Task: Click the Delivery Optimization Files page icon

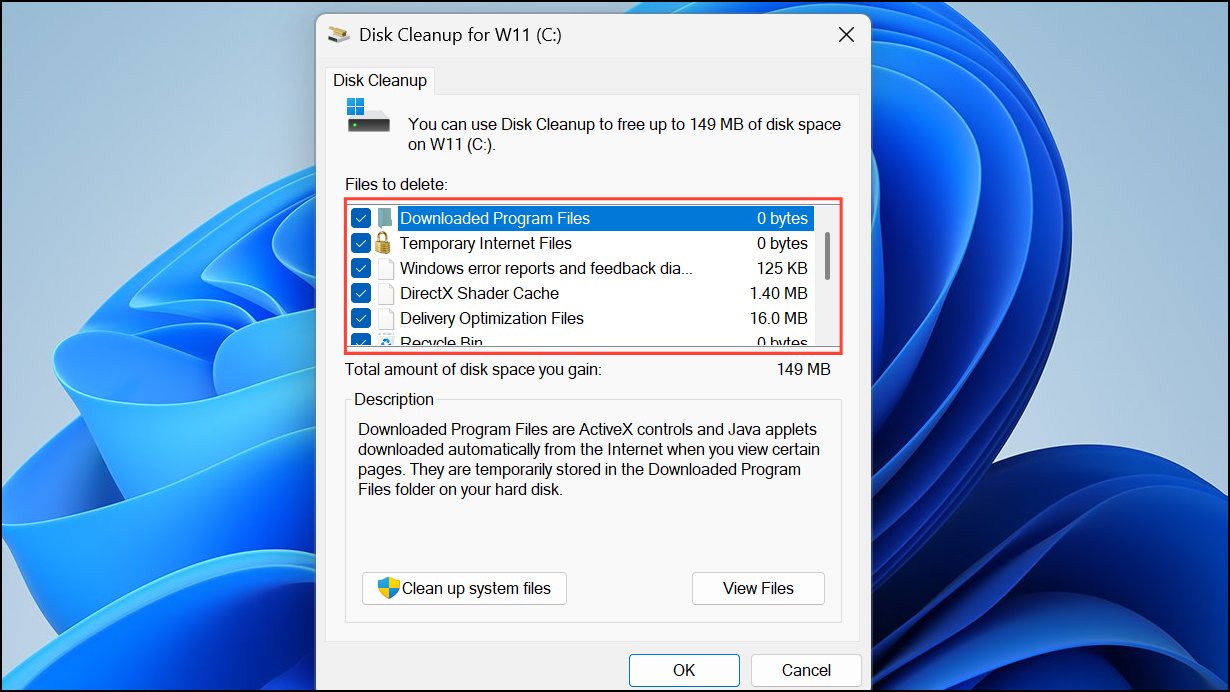Action: click(x=385, y=318)
